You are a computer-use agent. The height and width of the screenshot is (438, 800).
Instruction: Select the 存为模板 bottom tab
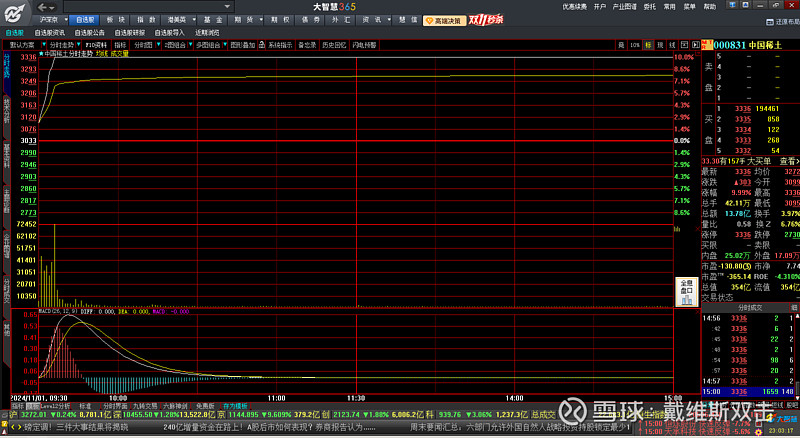235,406
